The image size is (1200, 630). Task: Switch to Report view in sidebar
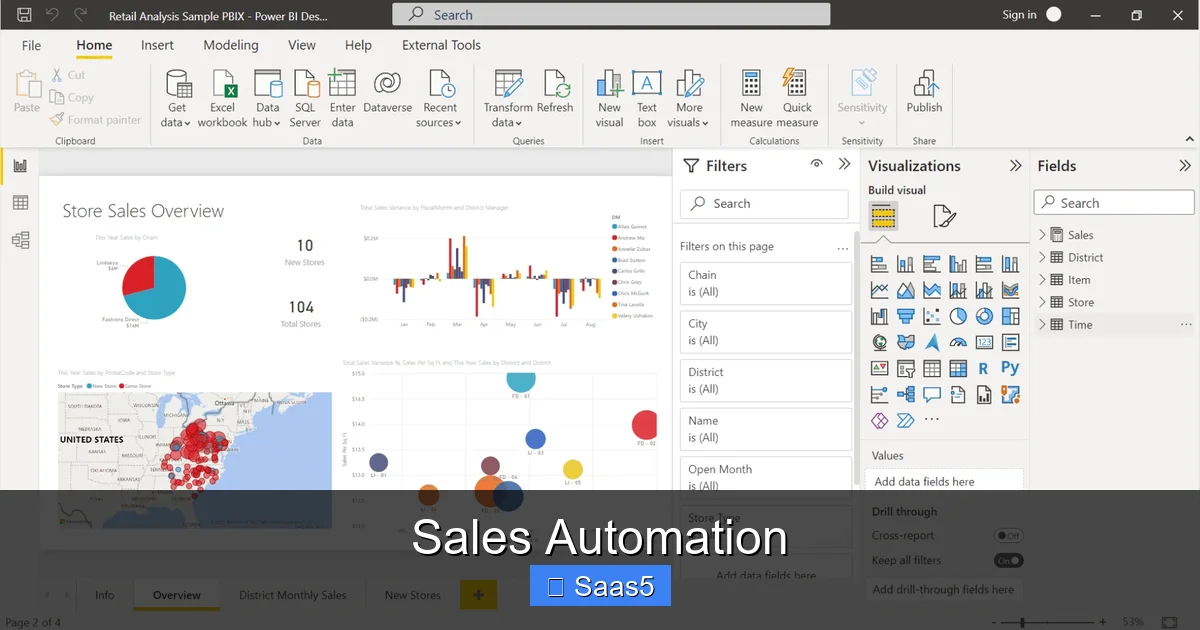point(20,166)
